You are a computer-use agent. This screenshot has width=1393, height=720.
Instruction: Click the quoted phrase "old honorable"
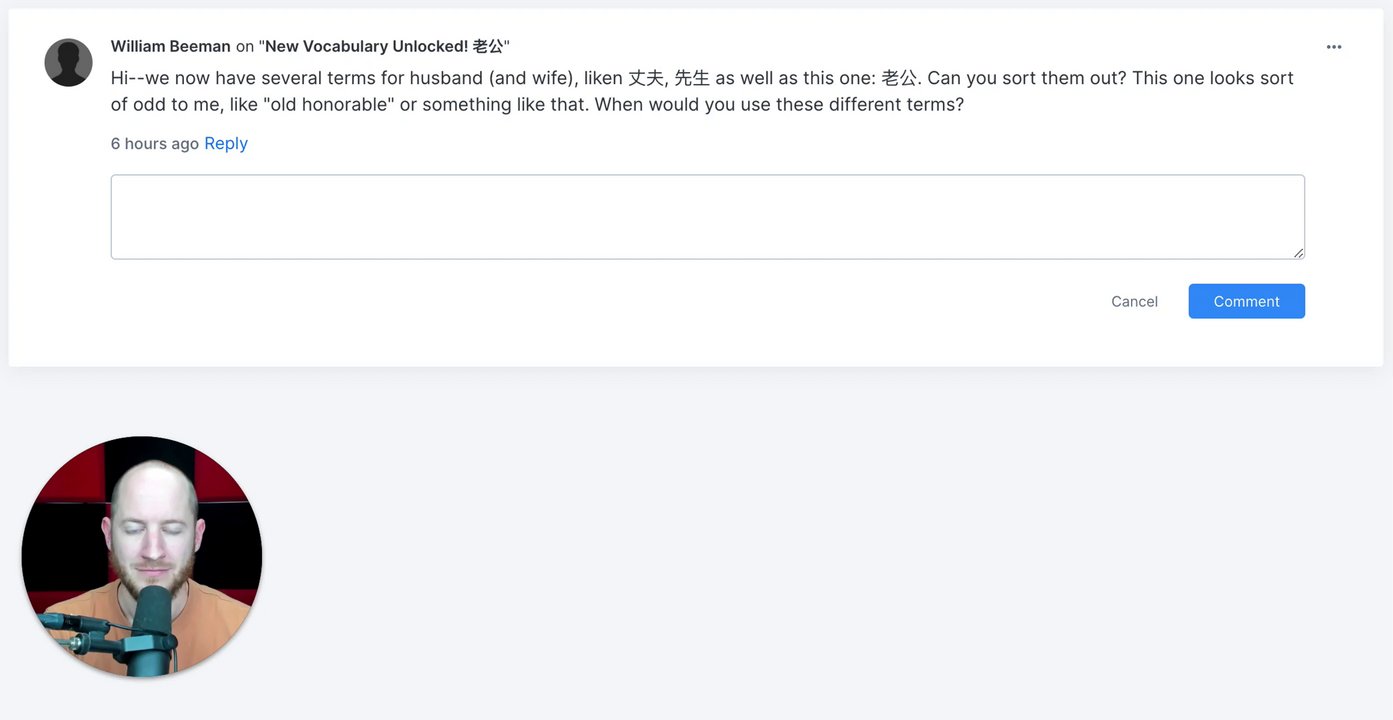click(x=326, y=105)
